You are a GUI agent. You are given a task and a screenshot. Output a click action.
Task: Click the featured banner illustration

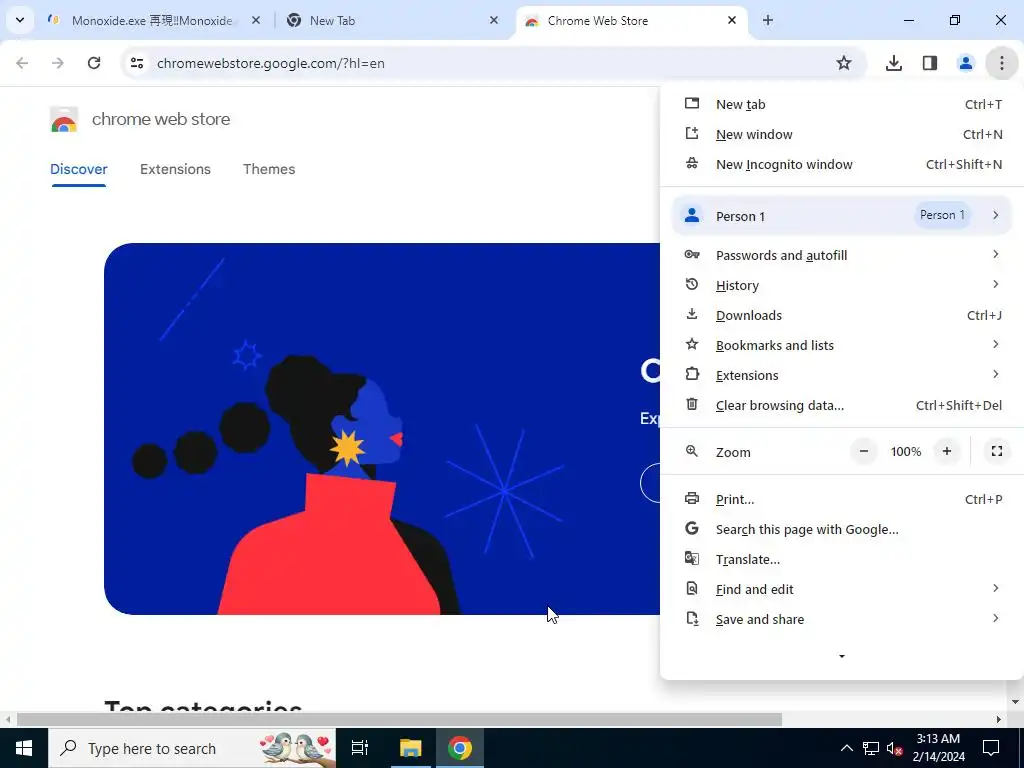coord(382,428)
